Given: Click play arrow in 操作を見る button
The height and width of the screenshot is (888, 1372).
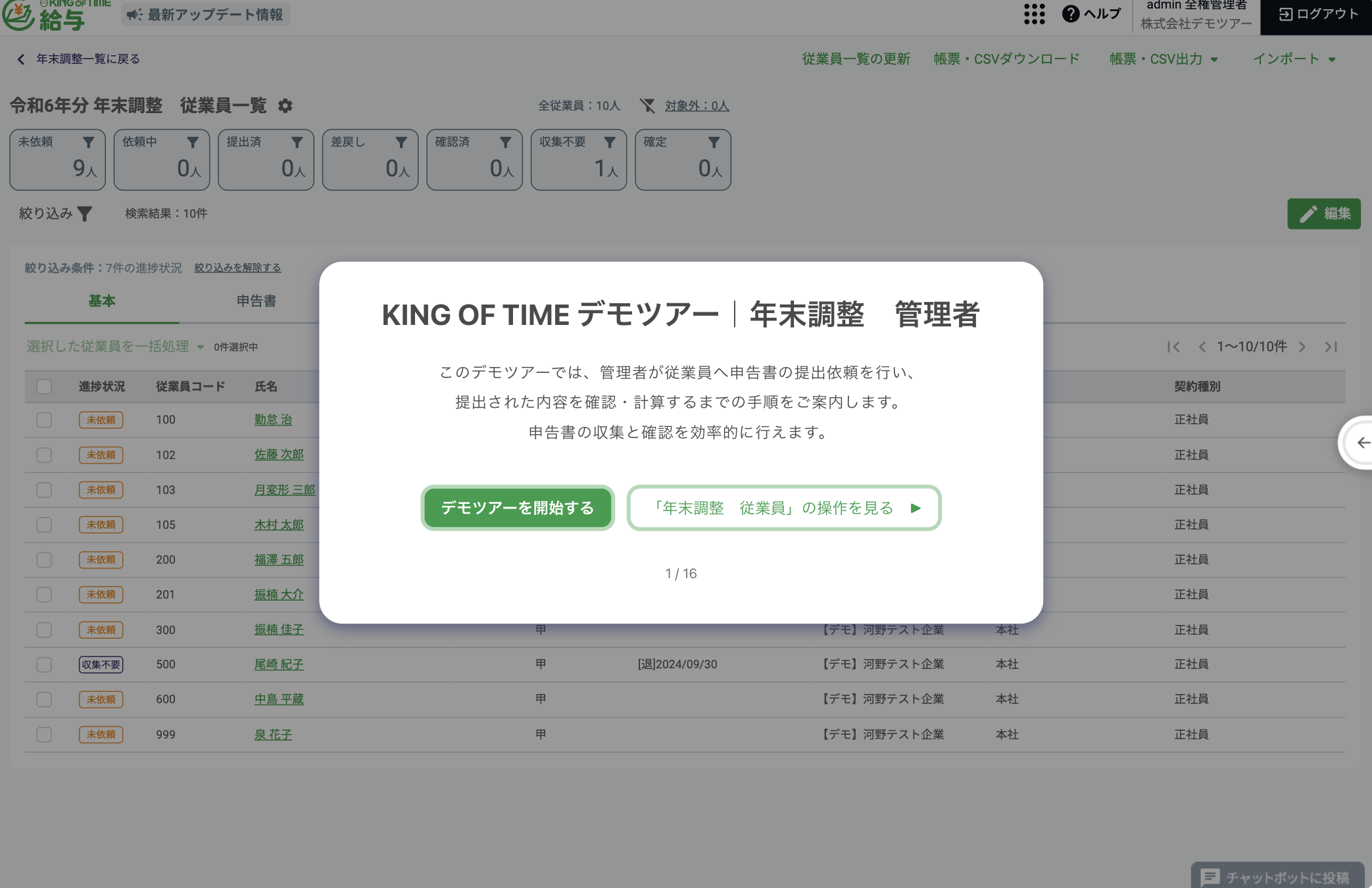Looking at the screenshot, I should click(x=916, y=508).
